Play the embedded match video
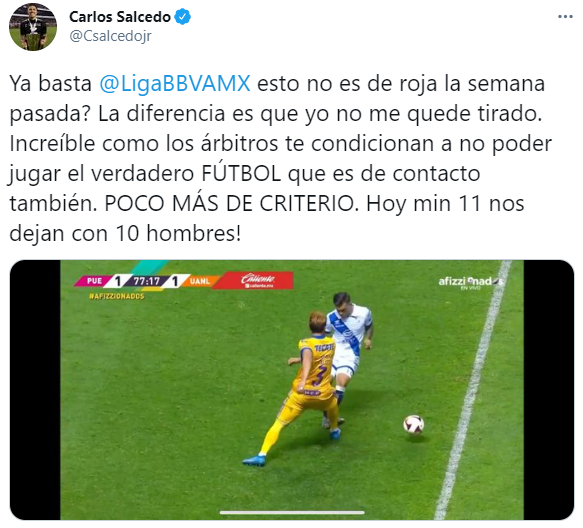 point(292,390)
